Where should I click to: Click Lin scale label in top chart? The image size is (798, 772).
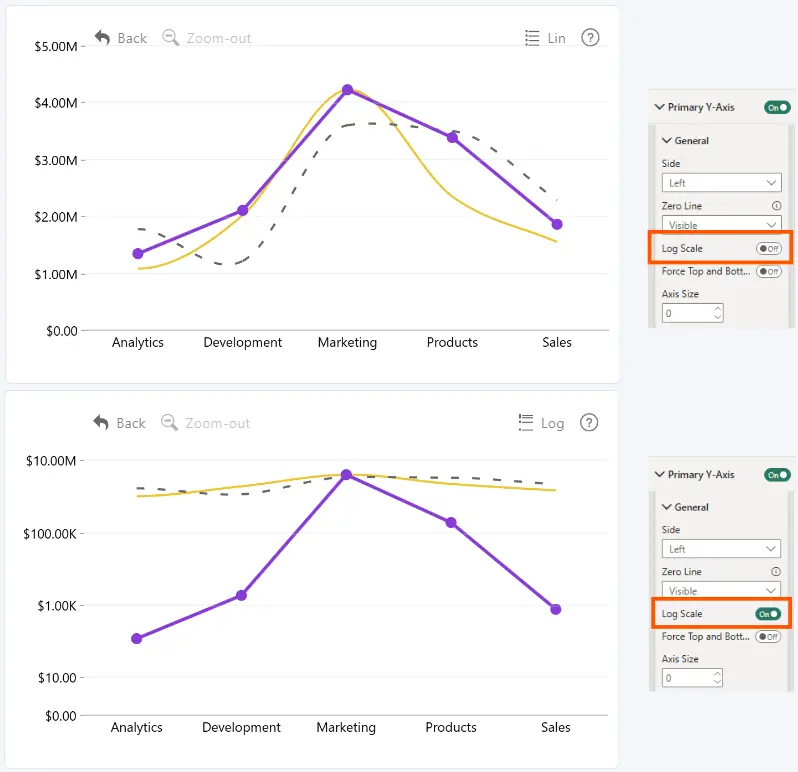point(556,38)
